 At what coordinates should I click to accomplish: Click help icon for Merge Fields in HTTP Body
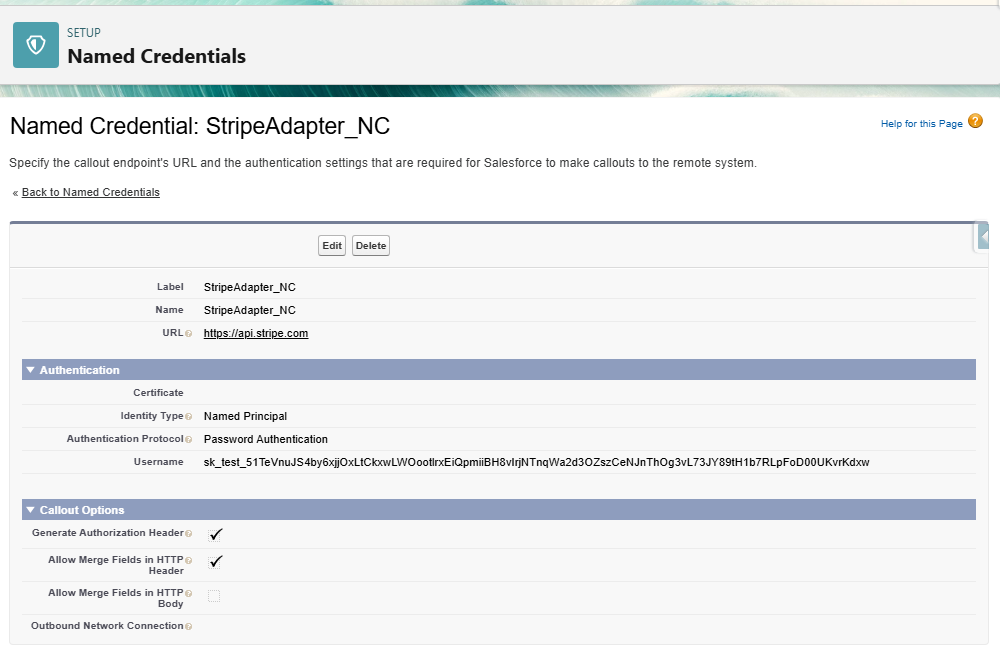pyautogui.click(x=188, y=594)
